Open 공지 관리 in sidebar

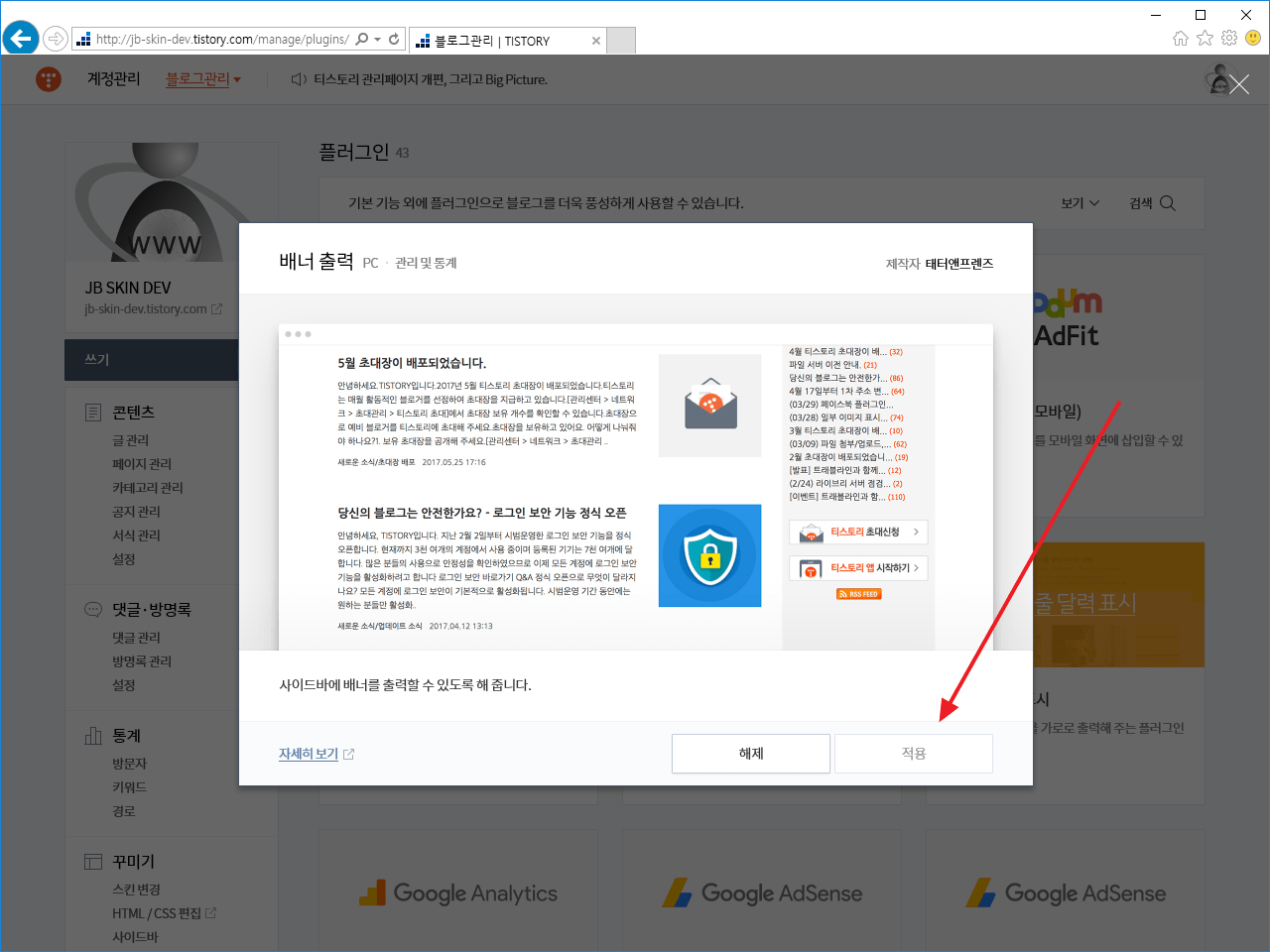(x=136, y=512)
